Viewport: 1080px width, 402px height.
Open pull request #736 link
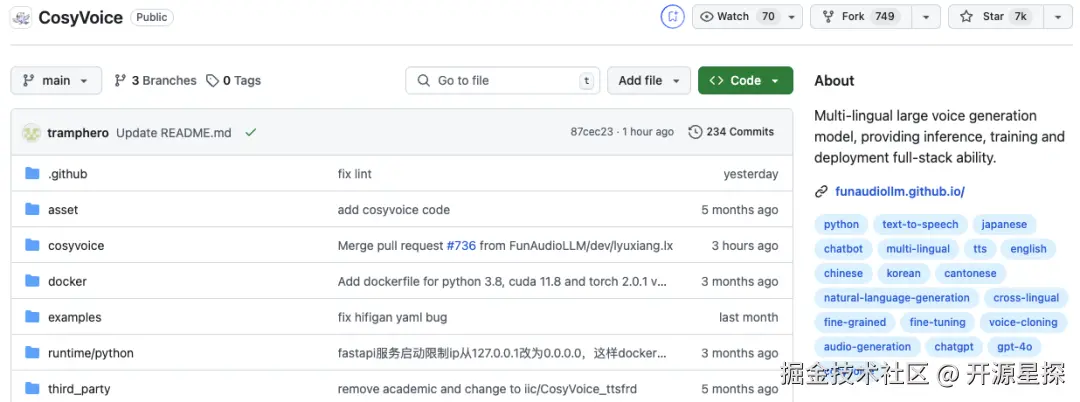[461, 246]
